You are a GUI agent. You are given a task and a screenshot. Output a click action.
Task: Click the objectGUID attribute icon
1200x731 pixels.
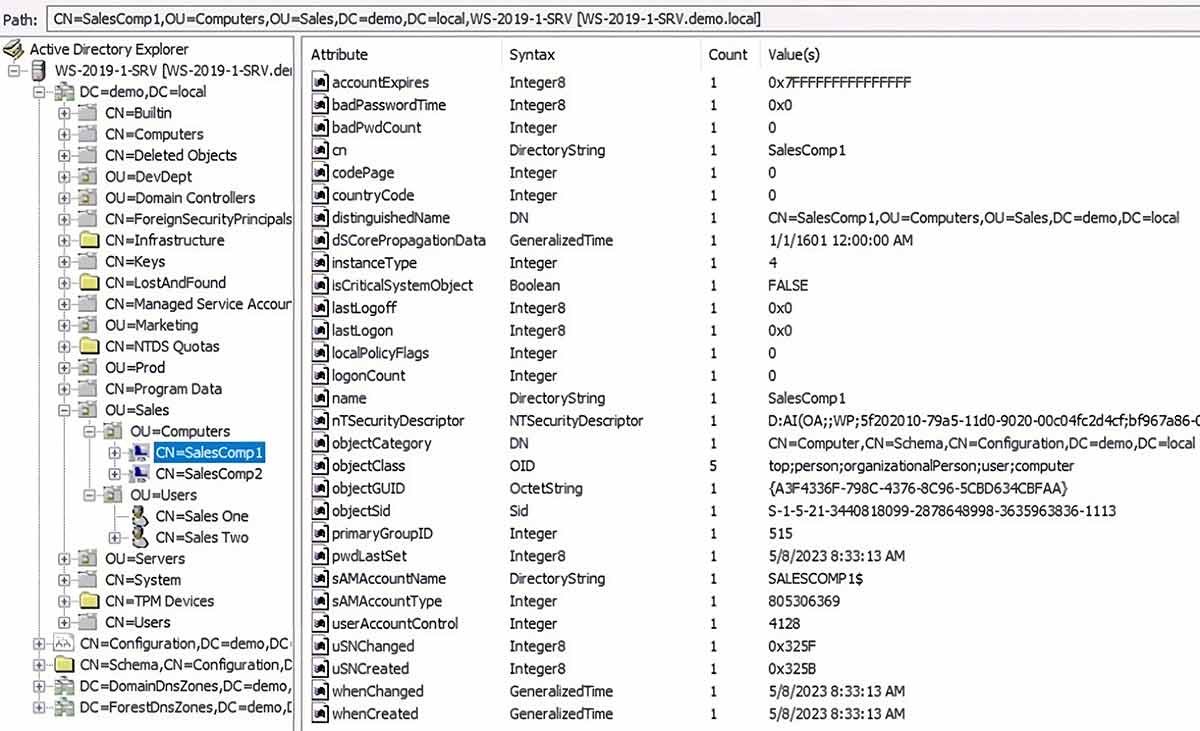click(320, 488)
